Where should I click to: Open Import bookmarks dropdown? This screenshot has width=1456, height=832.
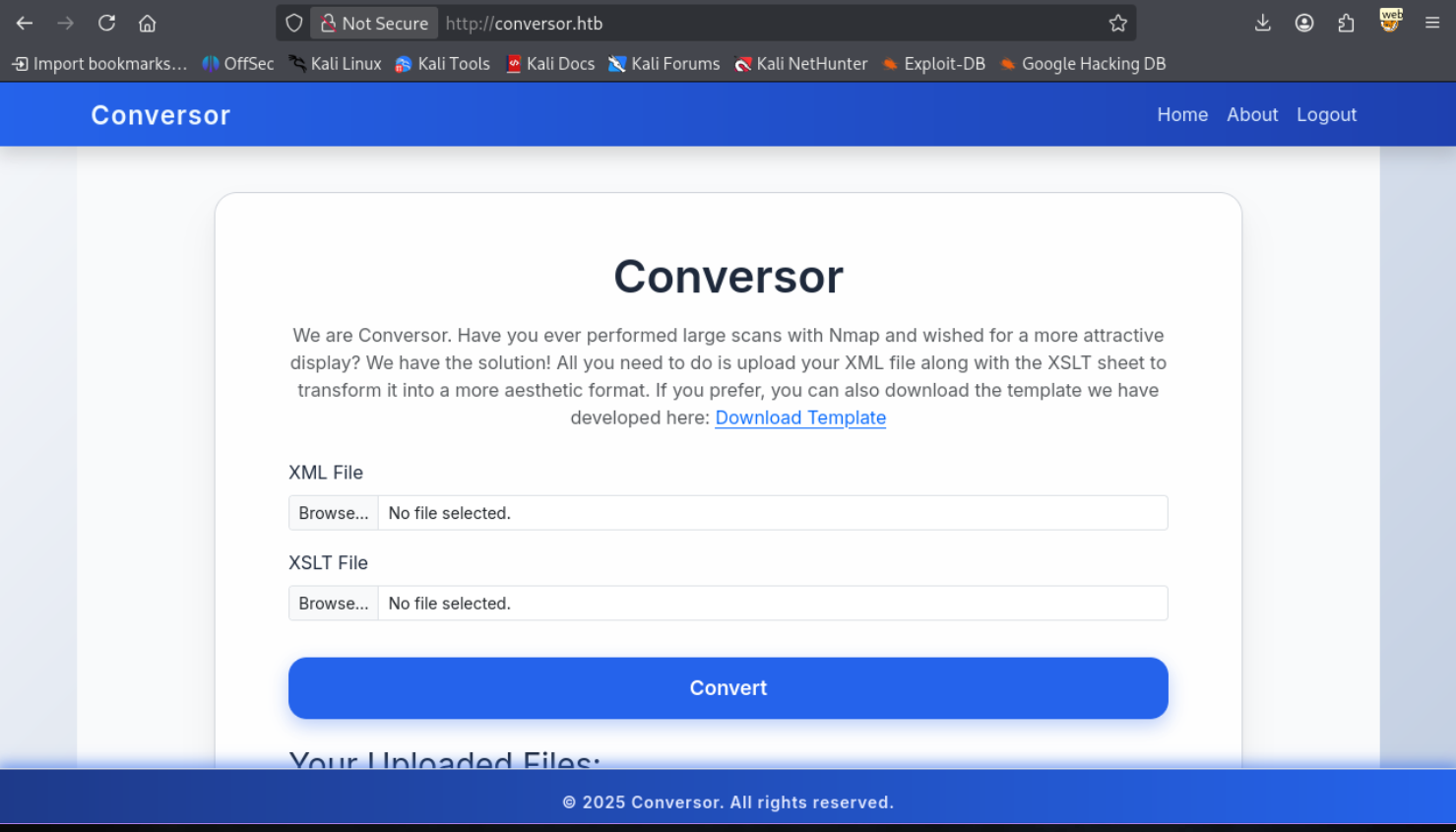[98, 63]
